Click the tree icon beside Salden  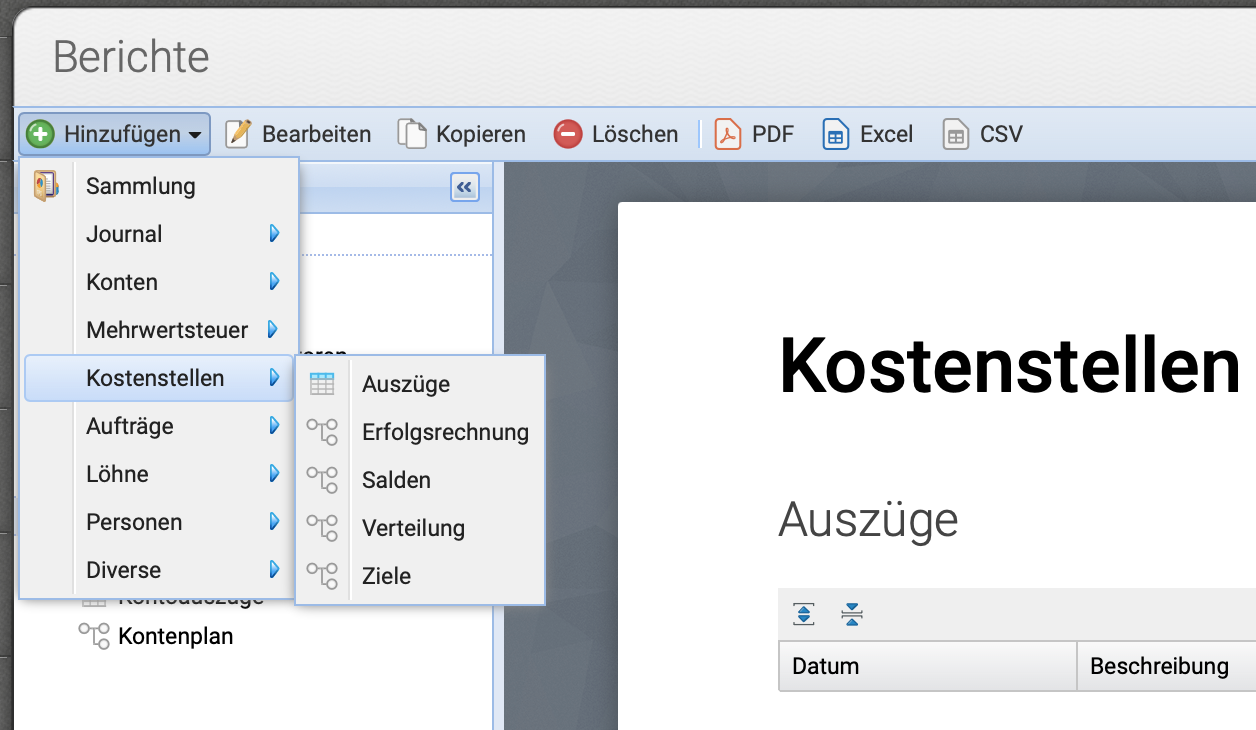click(322, 480)
